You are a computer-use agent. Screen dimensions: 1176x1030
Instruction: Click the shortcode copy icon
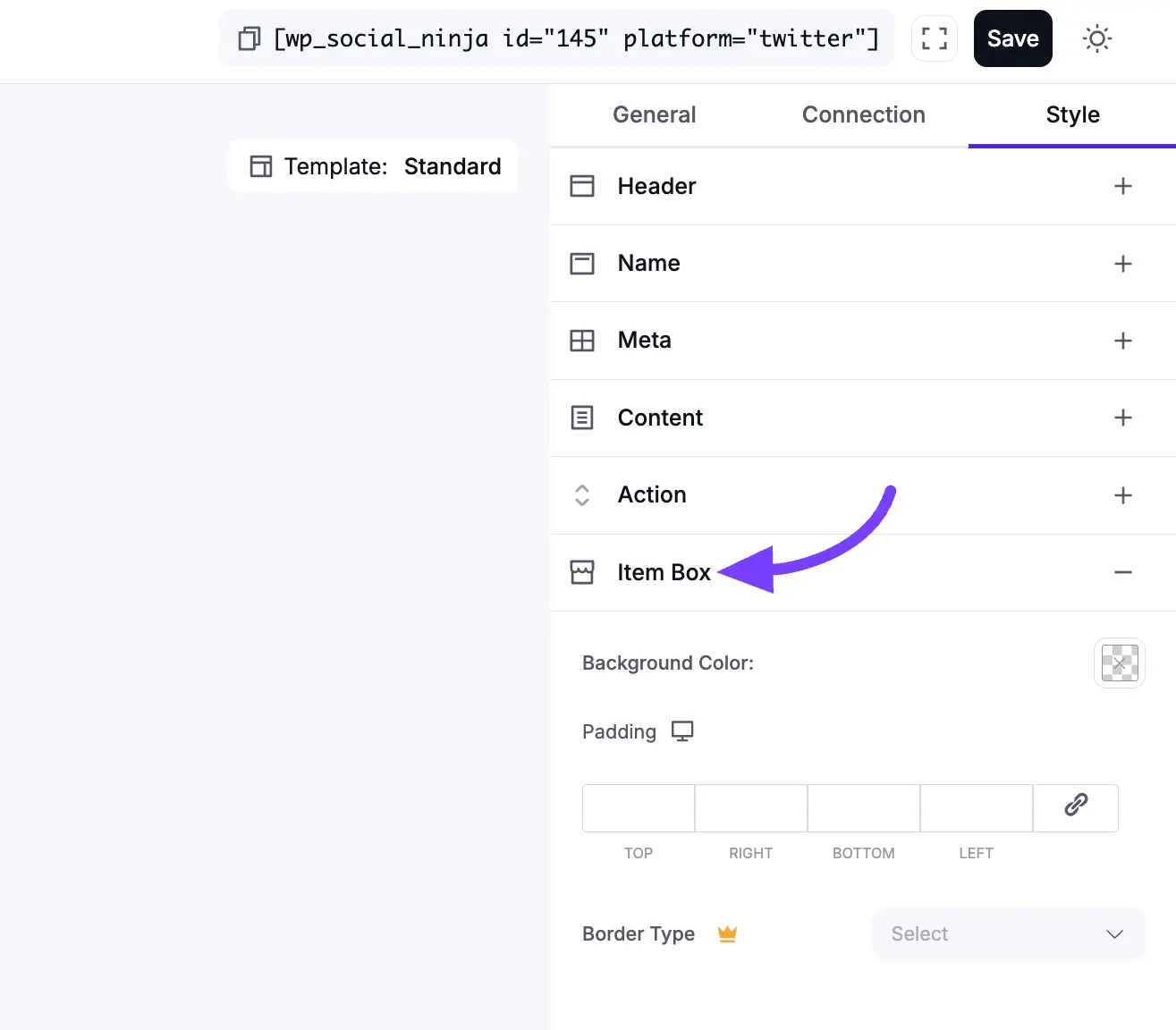click(248, 38)
